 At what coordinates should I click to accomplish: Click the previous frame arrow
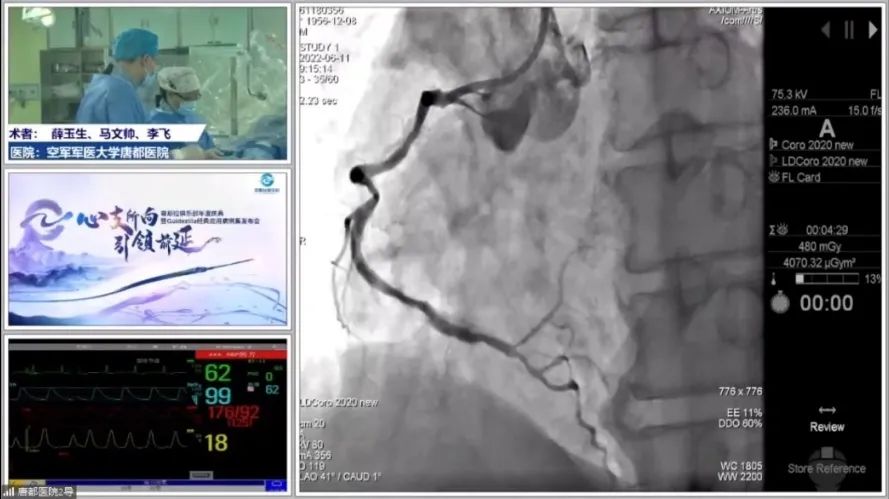825,30
